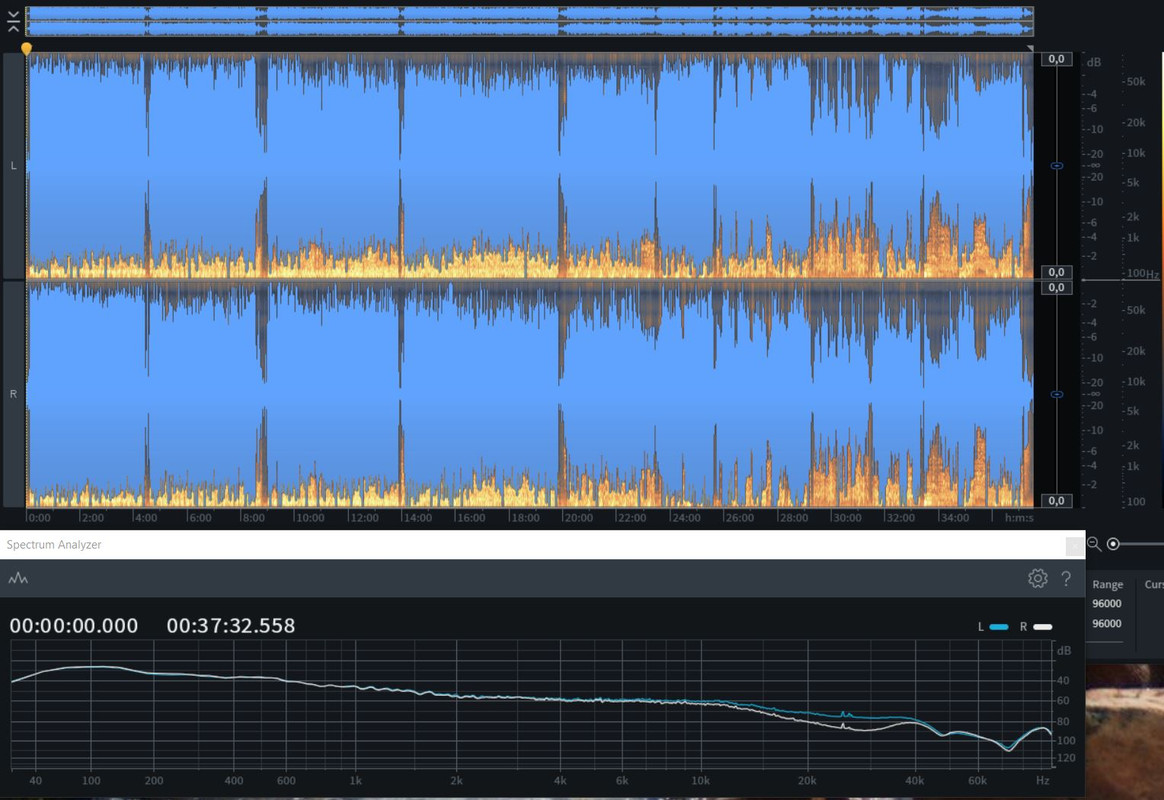Screen dimensions: 1164x800
Task: Click the R channel white legend swatch
Action: [1042, 627]
